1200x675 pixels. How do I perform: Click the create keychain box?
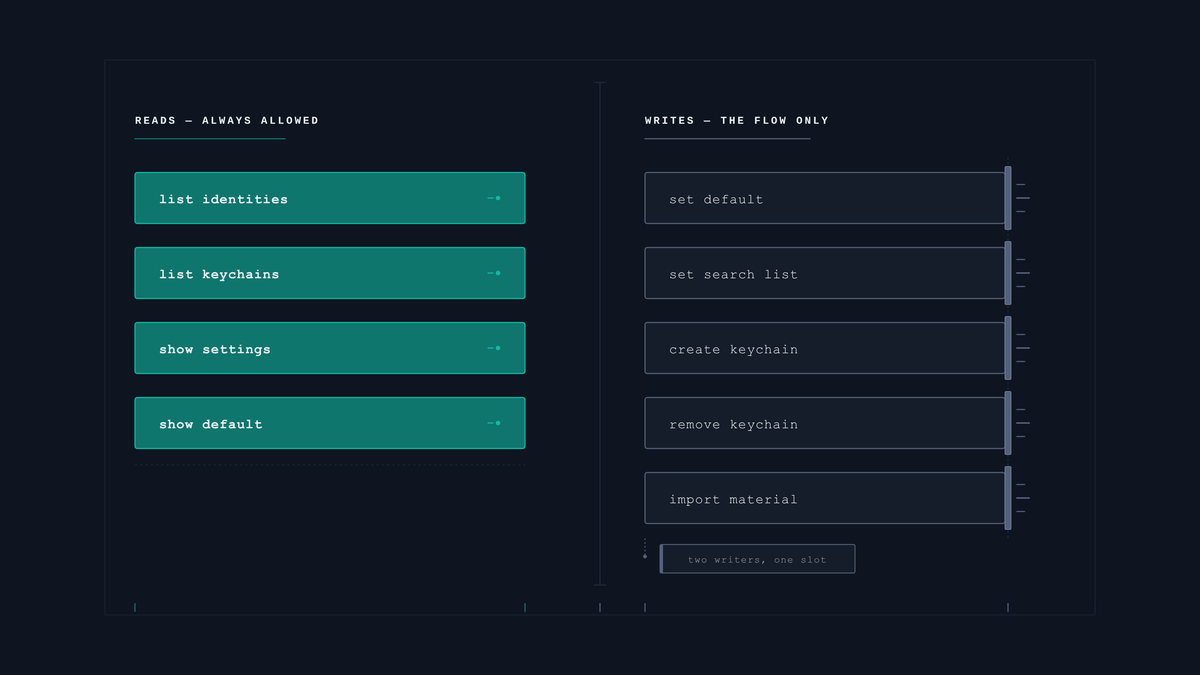click(x=825, y=348)
